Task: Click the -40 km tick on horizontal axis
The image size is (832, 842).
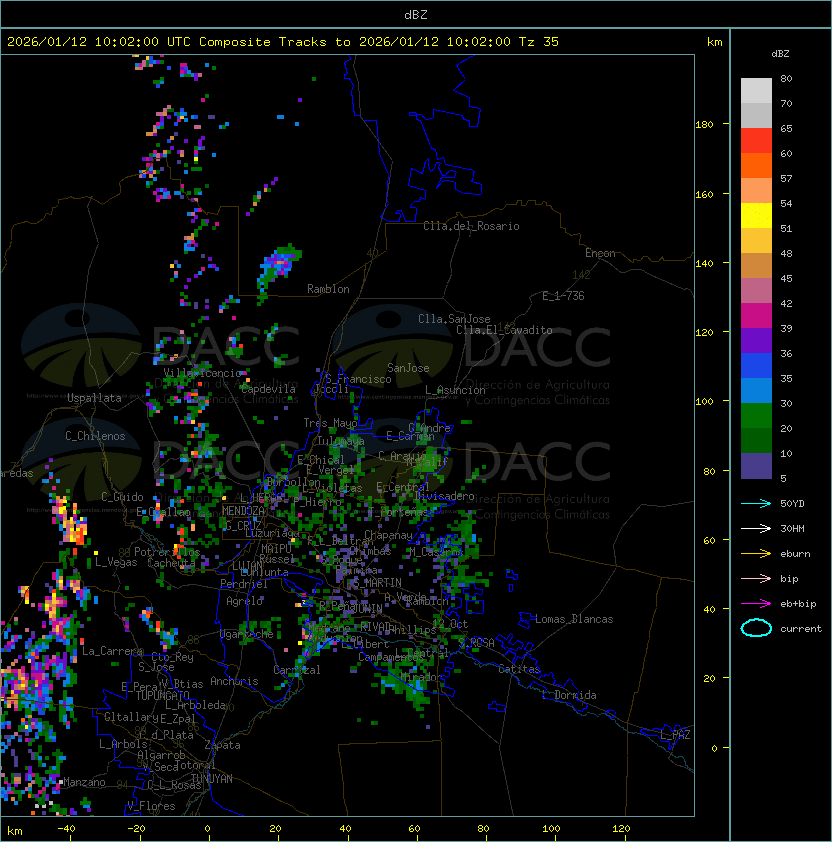Action: pyautogui.click(x=66, y=829)
